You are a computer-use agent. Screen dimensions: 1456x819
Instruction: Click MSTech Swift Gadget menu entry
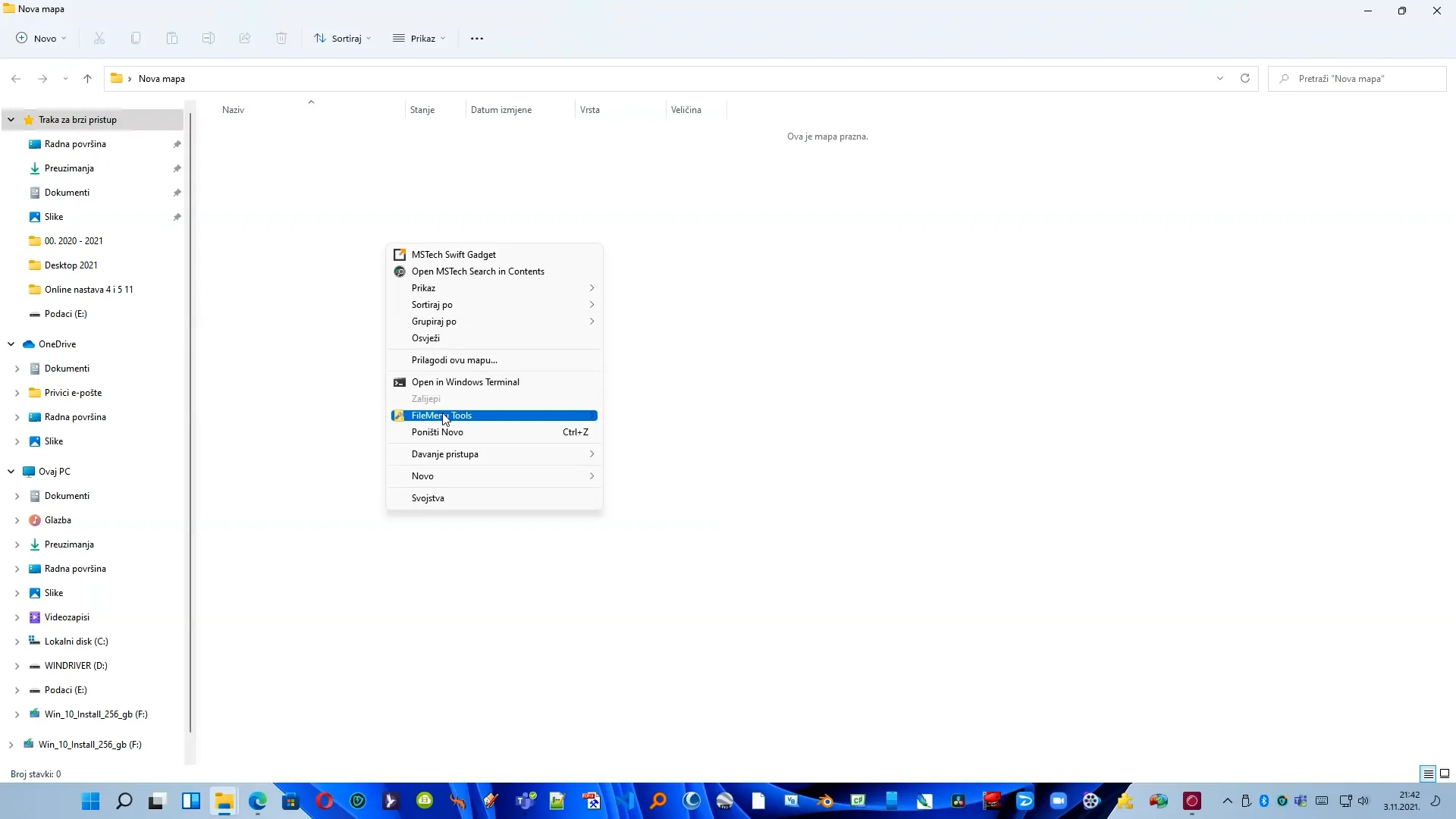(x=453, y=255)
